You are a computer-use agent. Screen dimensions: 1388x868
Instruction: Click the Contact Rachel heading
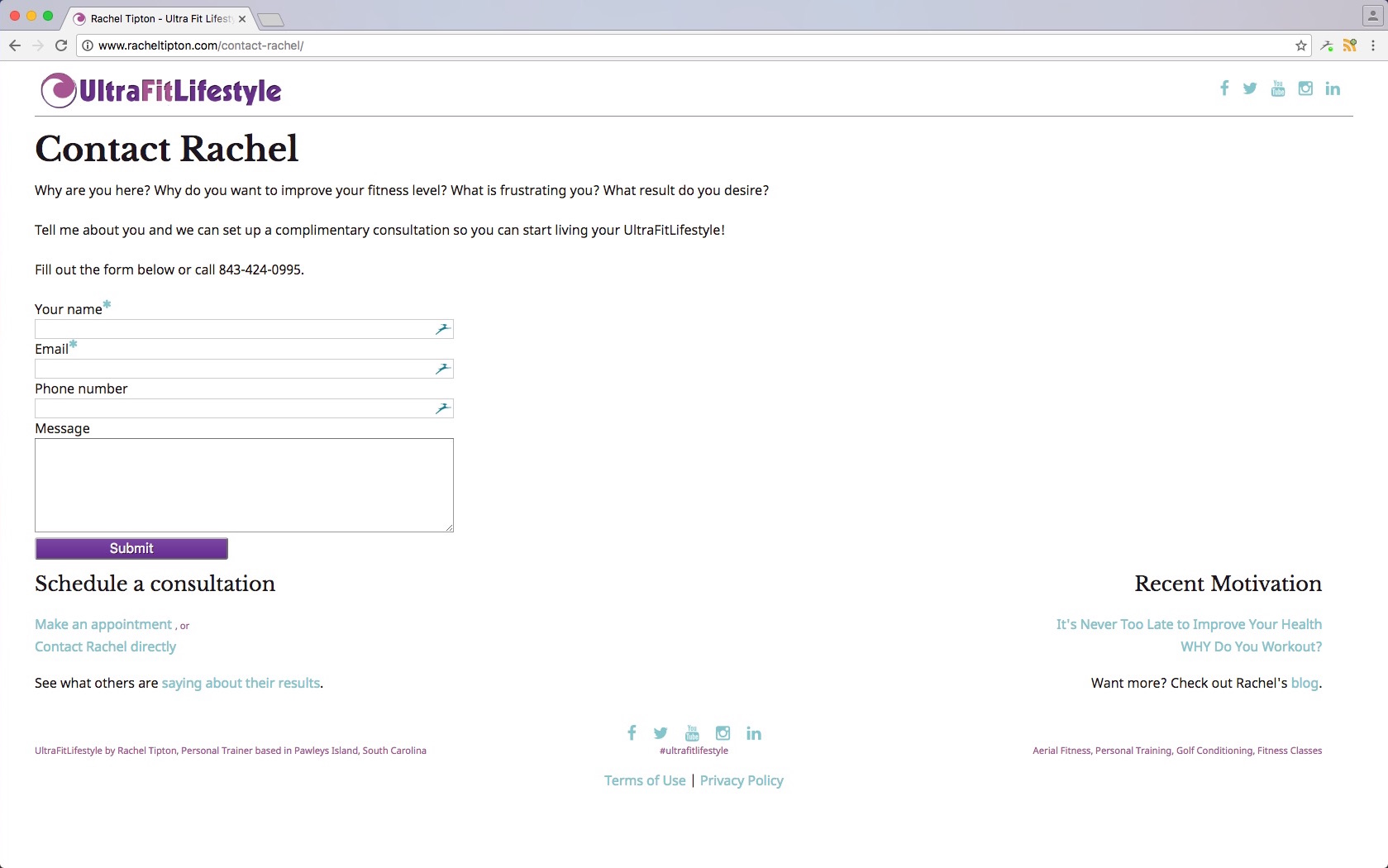166,149
